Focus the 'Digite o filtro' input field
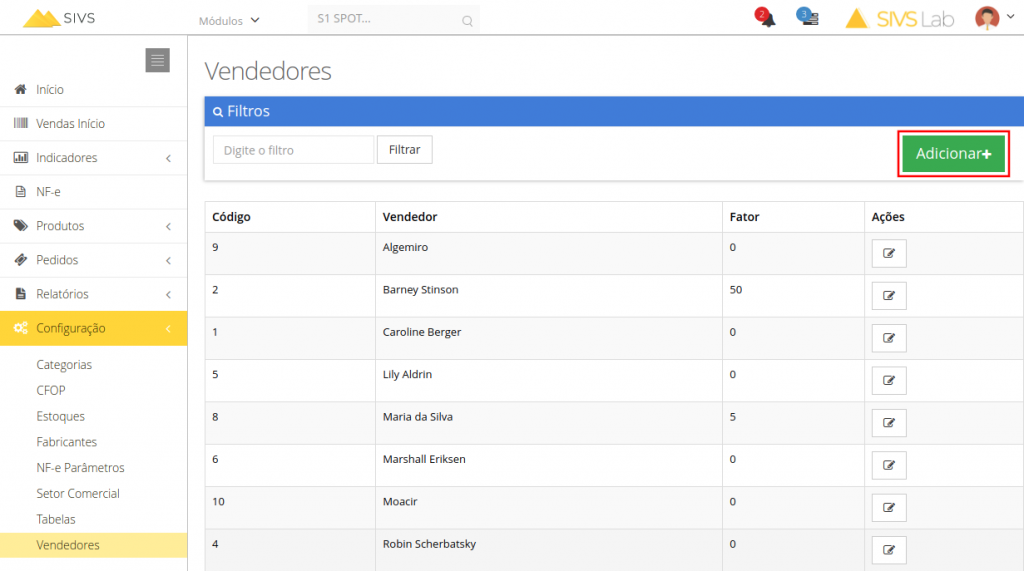The image size is (1024, 571). coord(293,150)
